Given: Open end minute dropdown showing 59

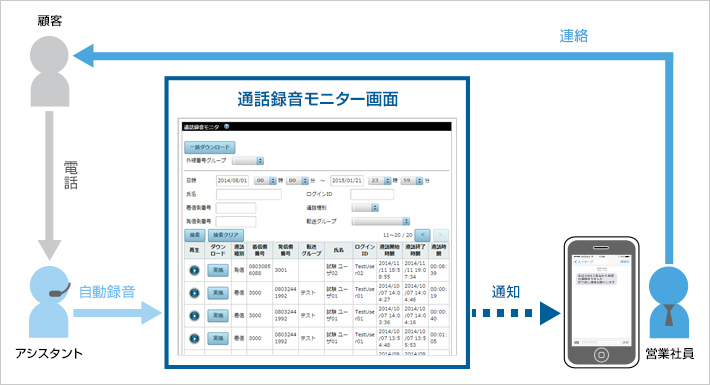Looking at the screenshot, I should tap(412, 181).
